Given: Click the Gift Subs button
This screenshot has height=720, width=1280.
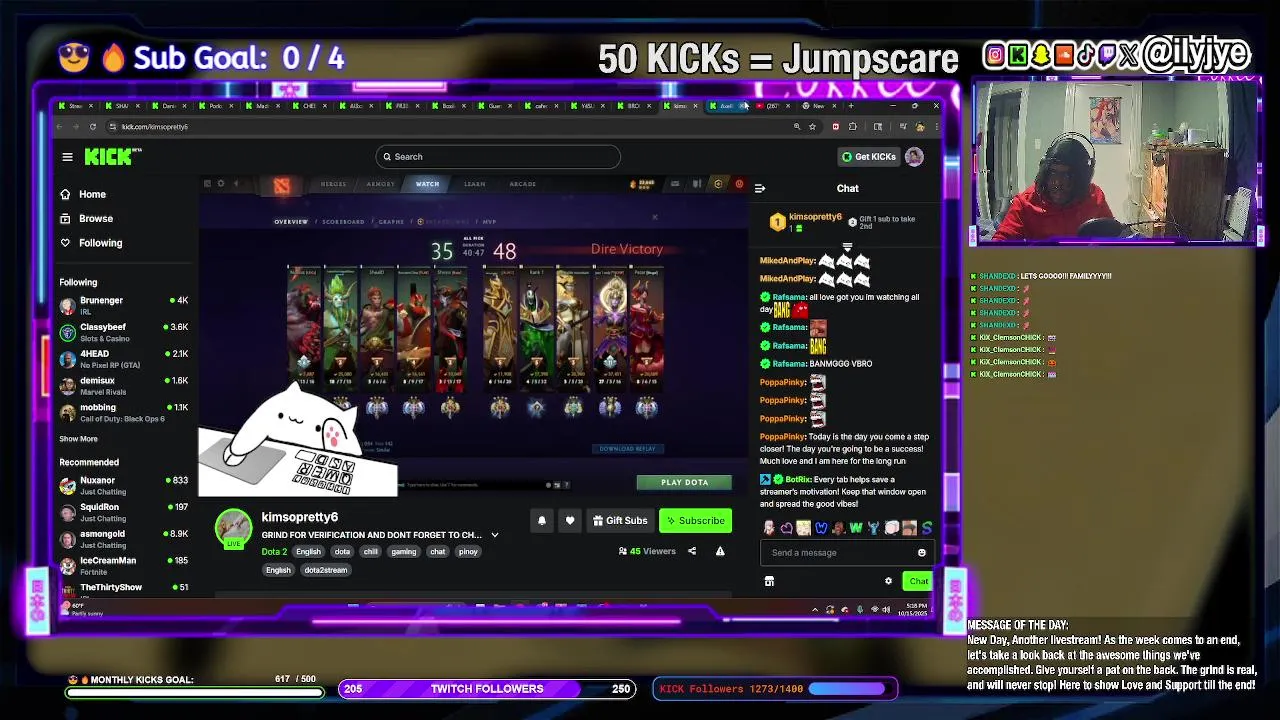Looking at the screenshot, I should [620, 520].
